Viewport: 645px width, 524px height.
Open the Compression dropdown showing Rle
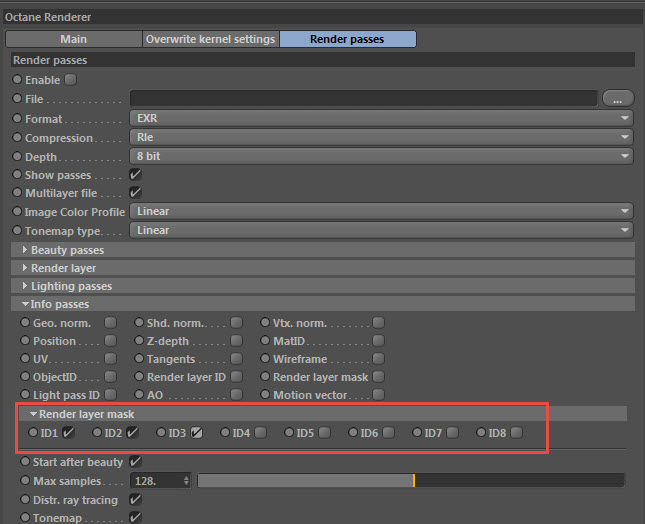[x=381, y=137]
